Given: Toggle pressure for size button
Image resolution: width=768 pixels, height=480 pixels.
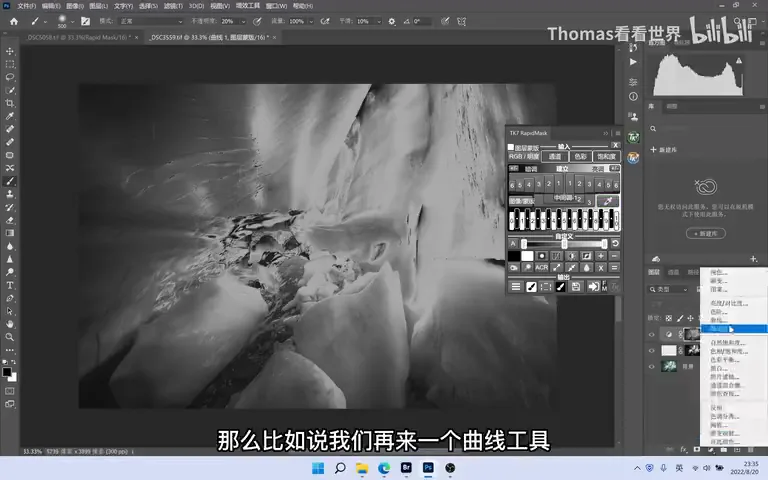Looking at the screenshot, I should point(445,22).
